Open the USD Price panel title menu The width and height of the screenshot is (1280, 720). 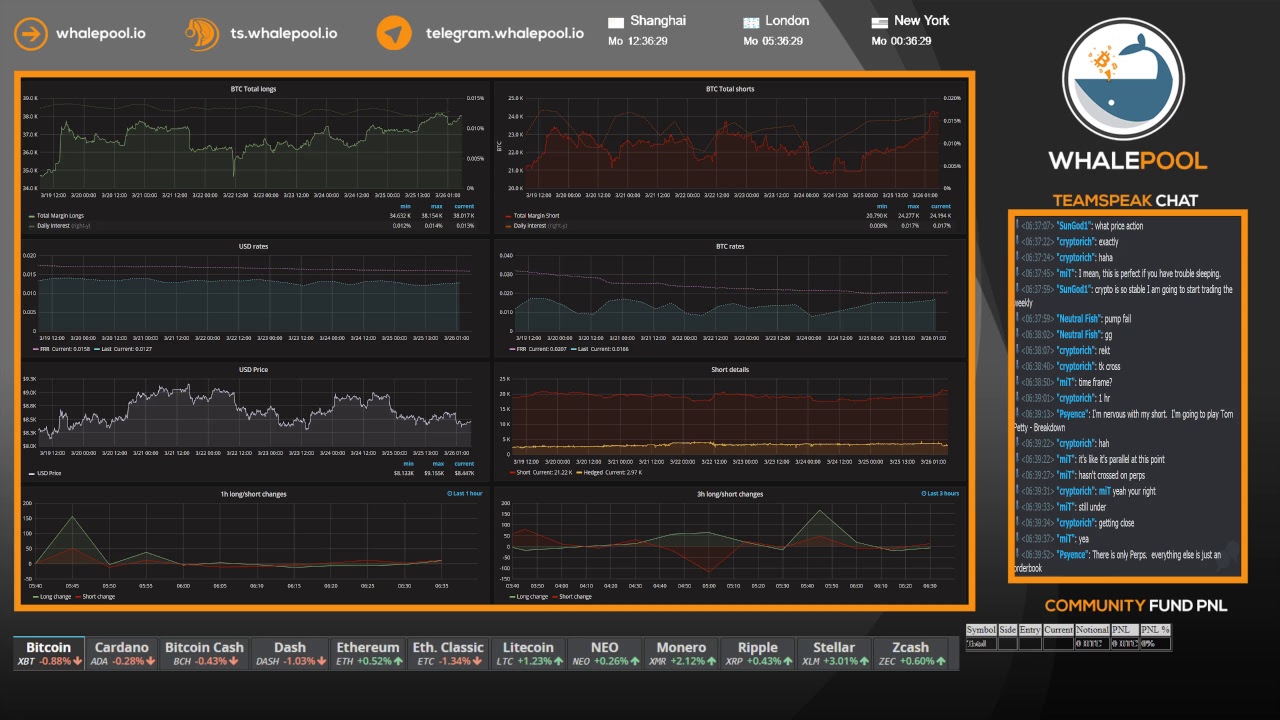[x=254, y=370]
